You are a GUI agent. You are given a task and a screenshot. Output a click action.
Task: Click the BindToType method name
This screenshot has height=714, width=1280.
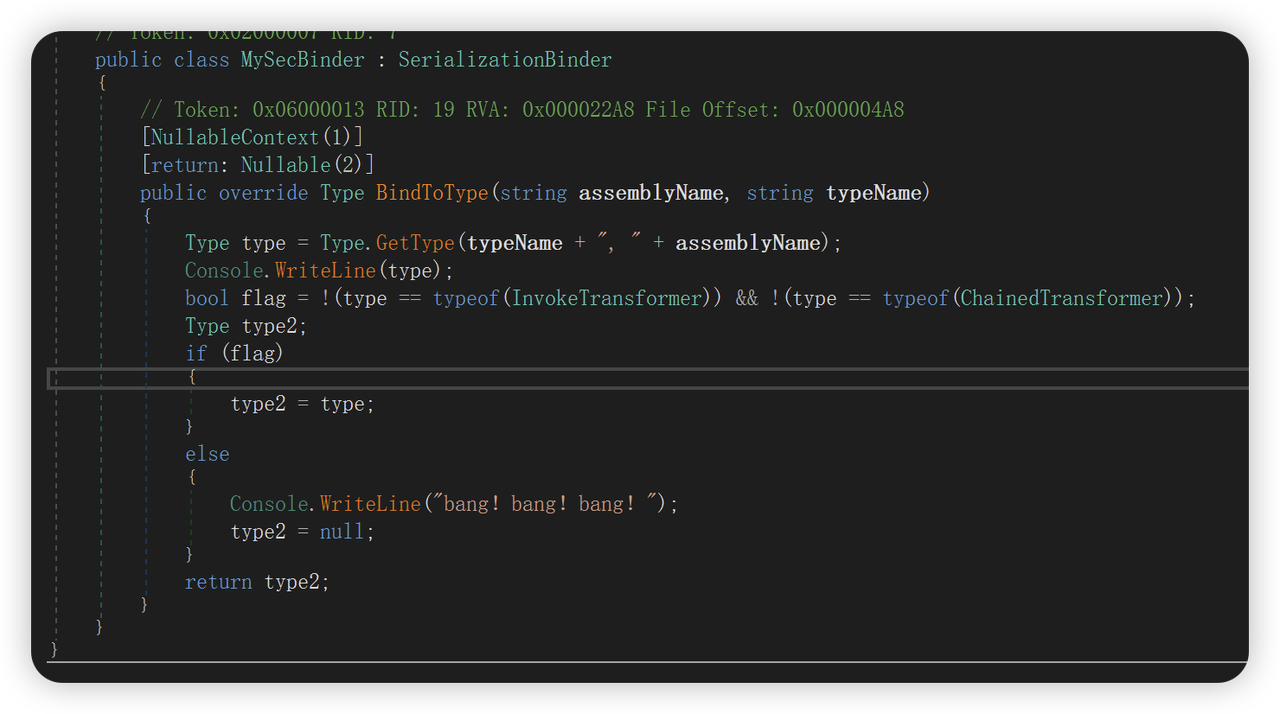(x=432, y=193)
